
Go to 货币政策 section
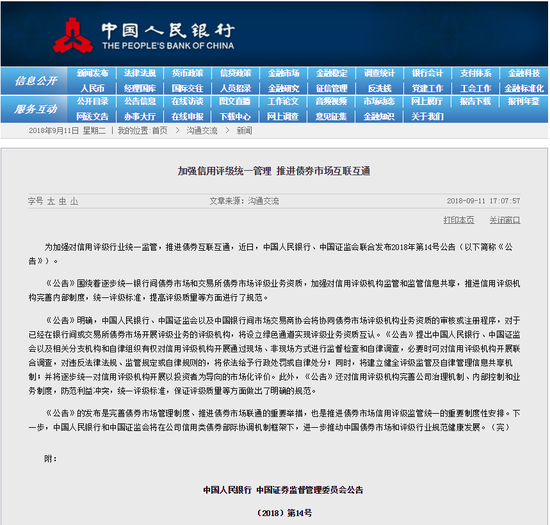click(188, 73)
